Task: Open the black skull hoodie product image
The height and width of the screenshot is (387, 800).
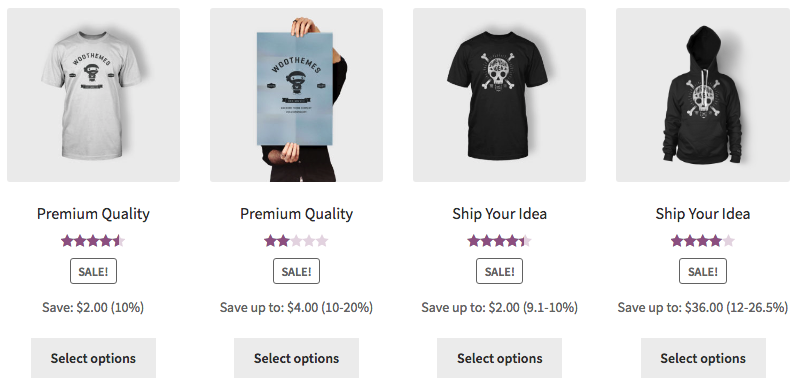Action: coord(703,95)
